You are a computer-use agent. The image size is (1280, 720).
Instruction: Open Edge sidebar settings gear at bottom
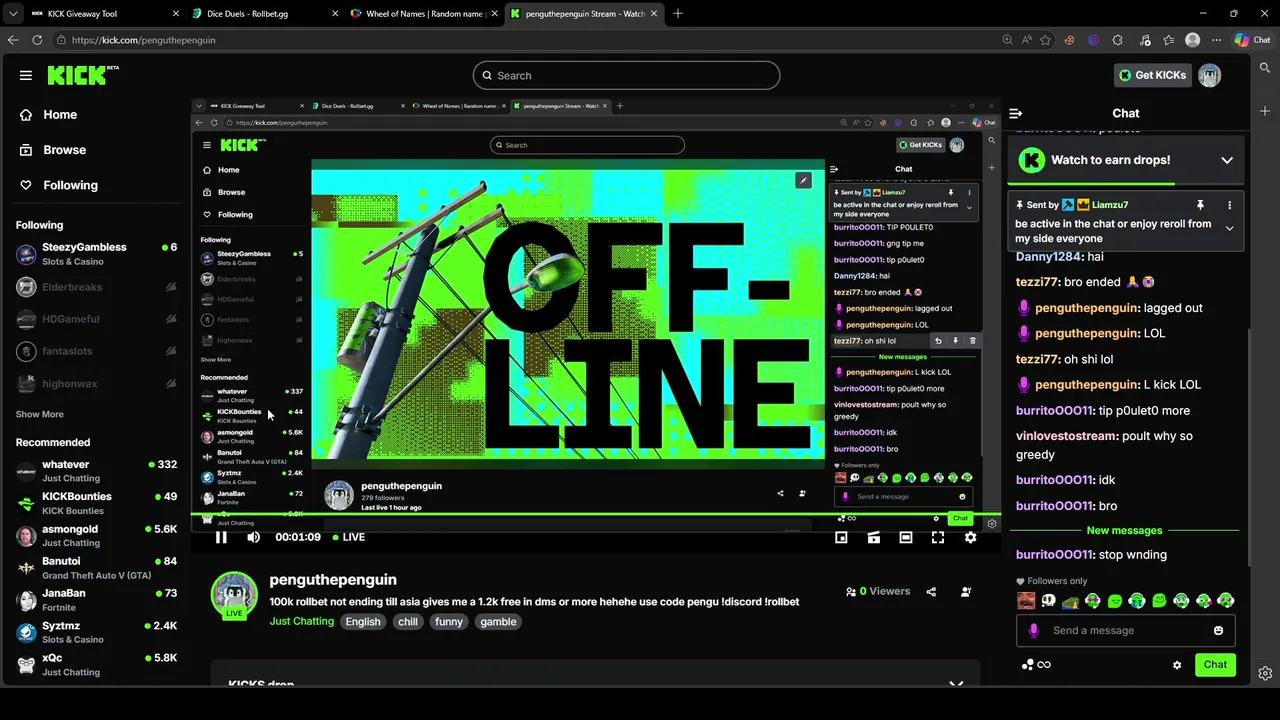click(x=1265, y=673)
